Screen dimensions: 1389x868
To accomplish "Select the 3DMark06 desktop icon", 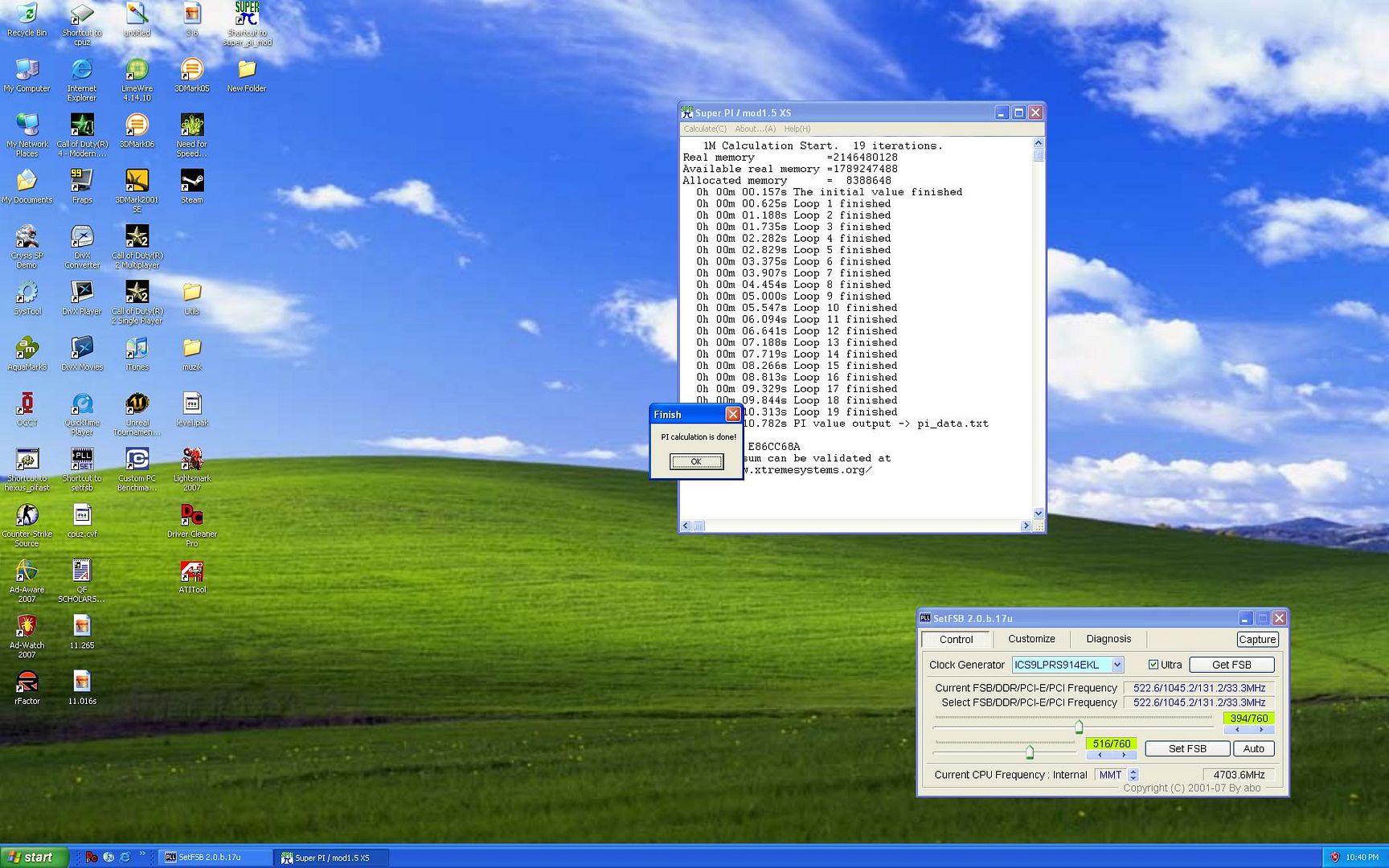I will tap(137, 131).
